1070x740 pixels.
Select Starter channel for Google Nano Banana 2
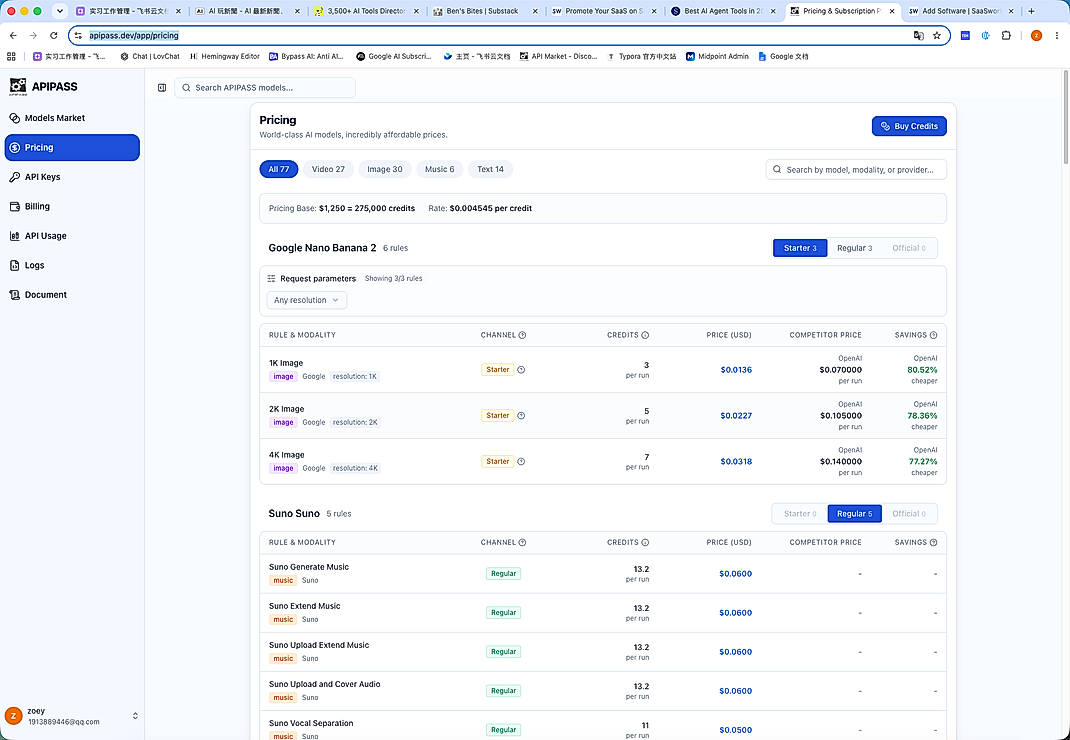pyautogui.click(x=800, y=248)
